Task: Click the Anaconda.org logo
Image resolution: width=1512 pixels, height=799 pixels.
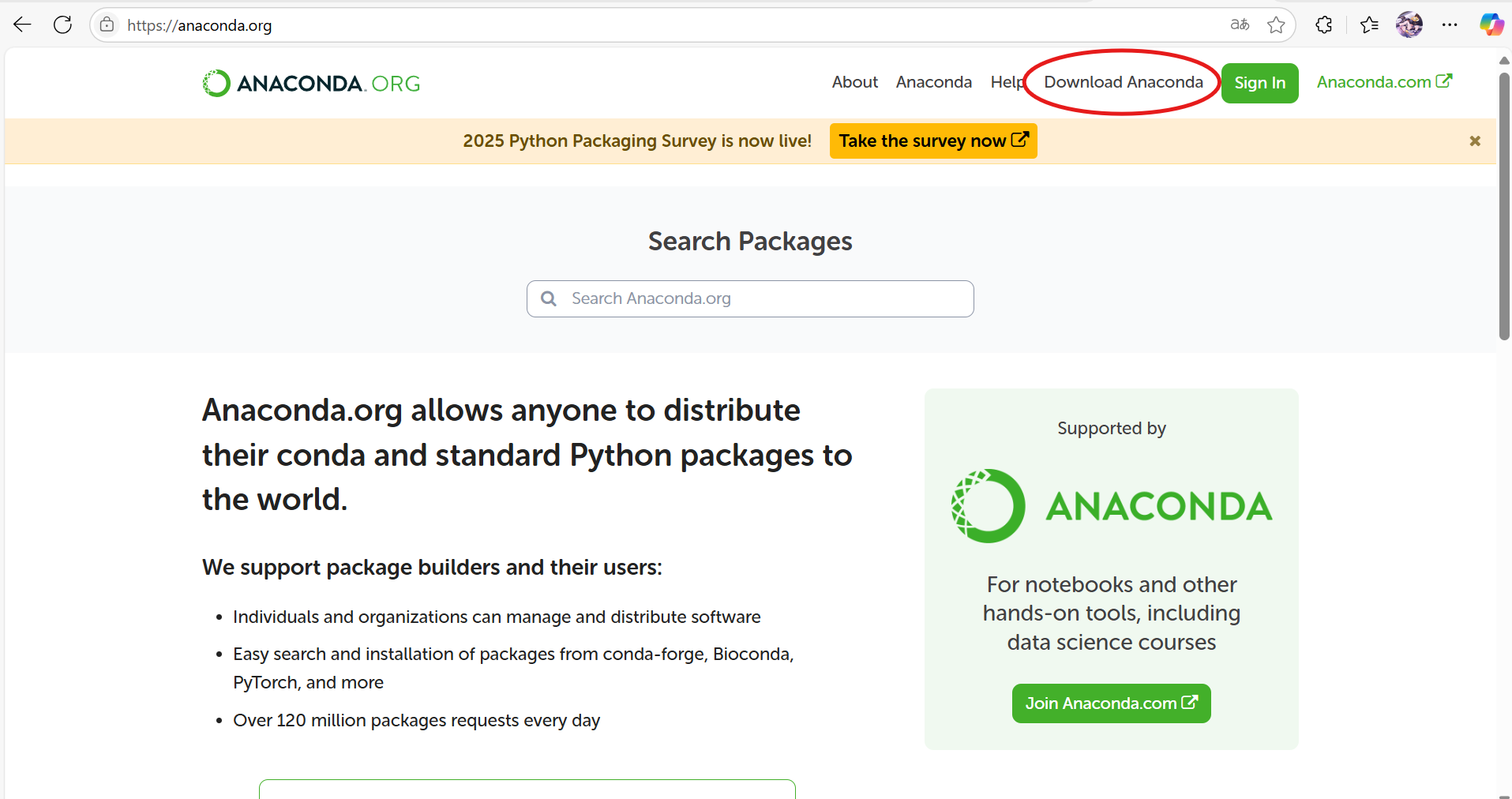Action: click(311, 83)
